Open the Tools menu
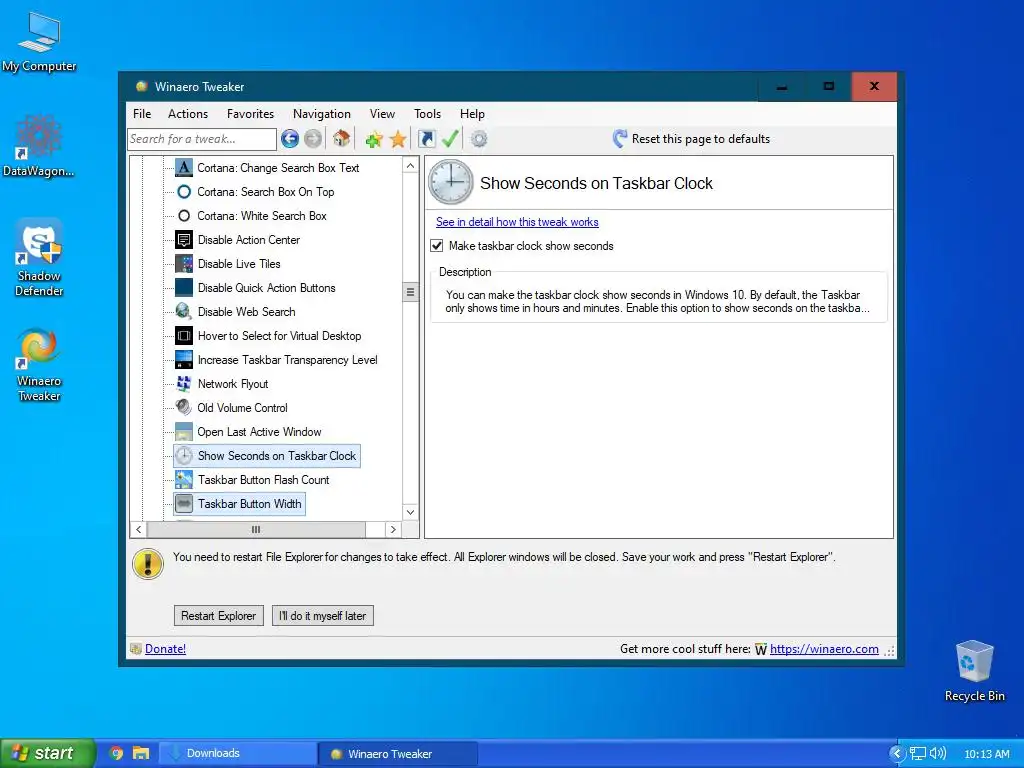 [x=427, y=114]
